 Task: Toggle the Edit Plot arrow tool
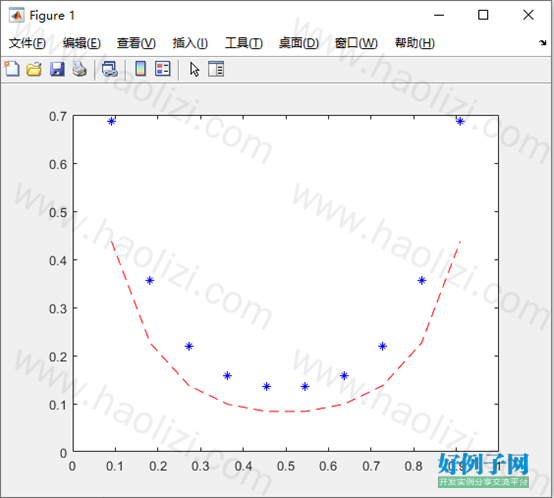(194, 69)
